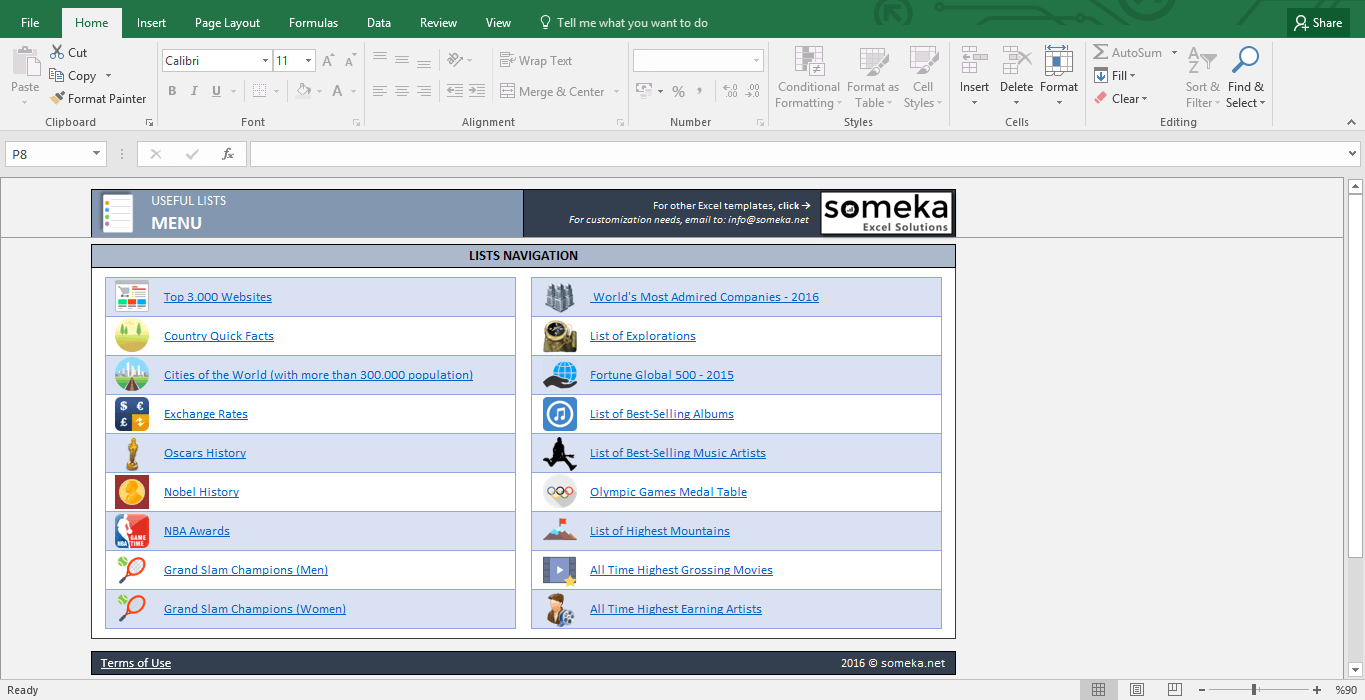The height and width of the screenshot is (700, 1365).
Task: Click the Clear eraser icon
Action: [x=1101, y=98]
